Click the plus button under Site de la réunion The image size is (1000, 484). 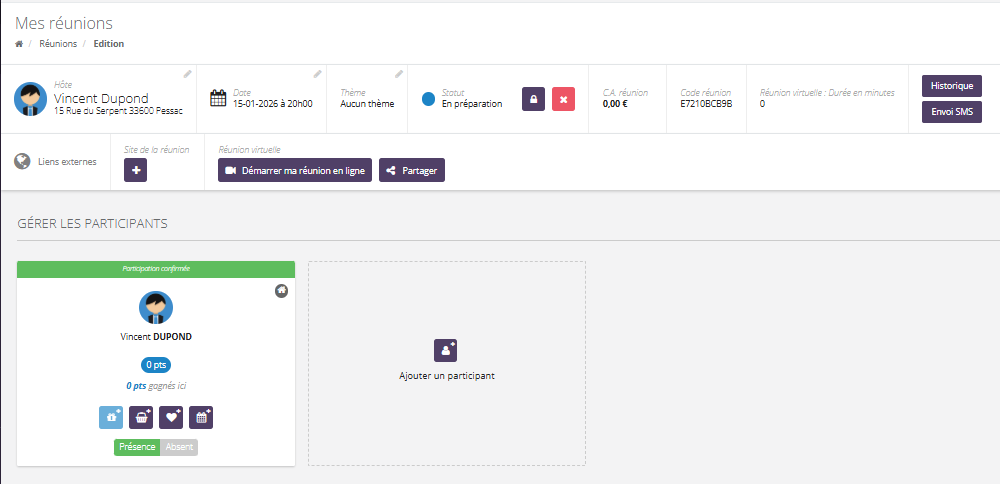(x=136, y=170)
